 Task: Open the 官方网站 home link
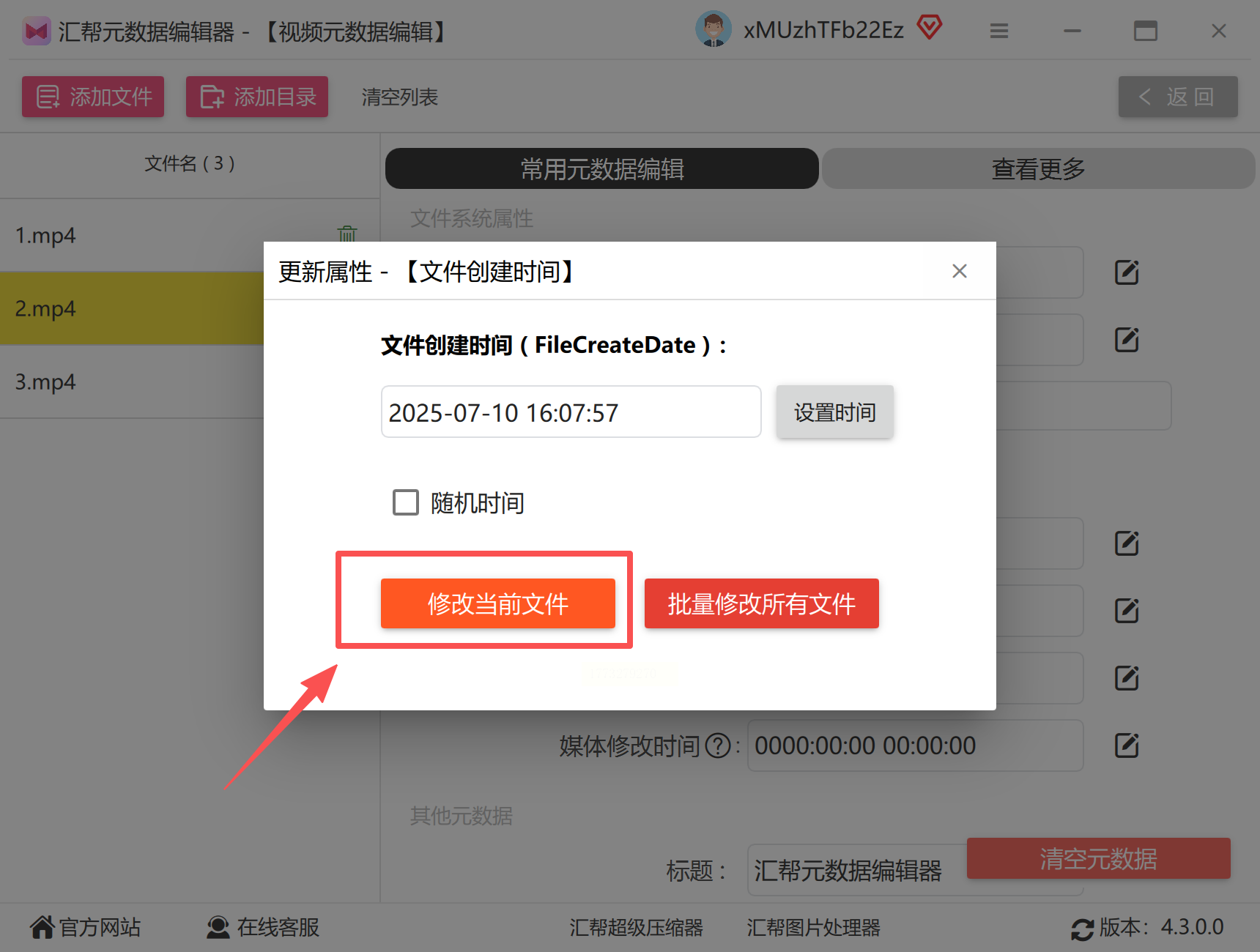(x=85, y=927)
